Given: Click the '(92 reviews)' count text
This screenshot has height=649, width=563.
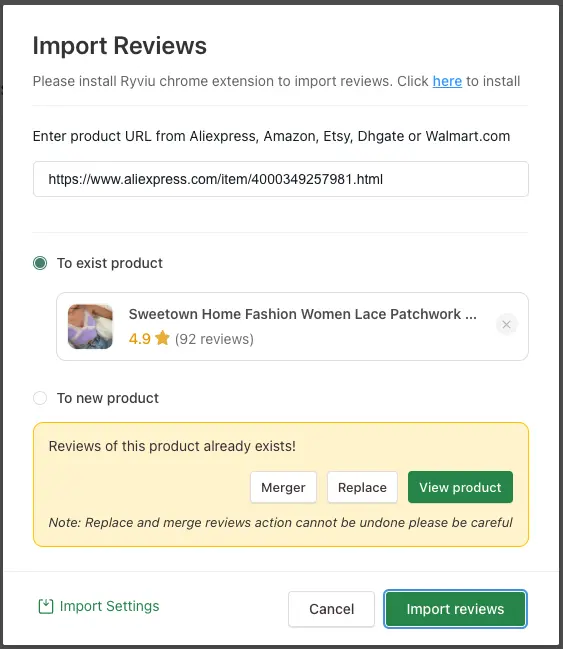Looking at the screenshot, I should click(214, 339).
